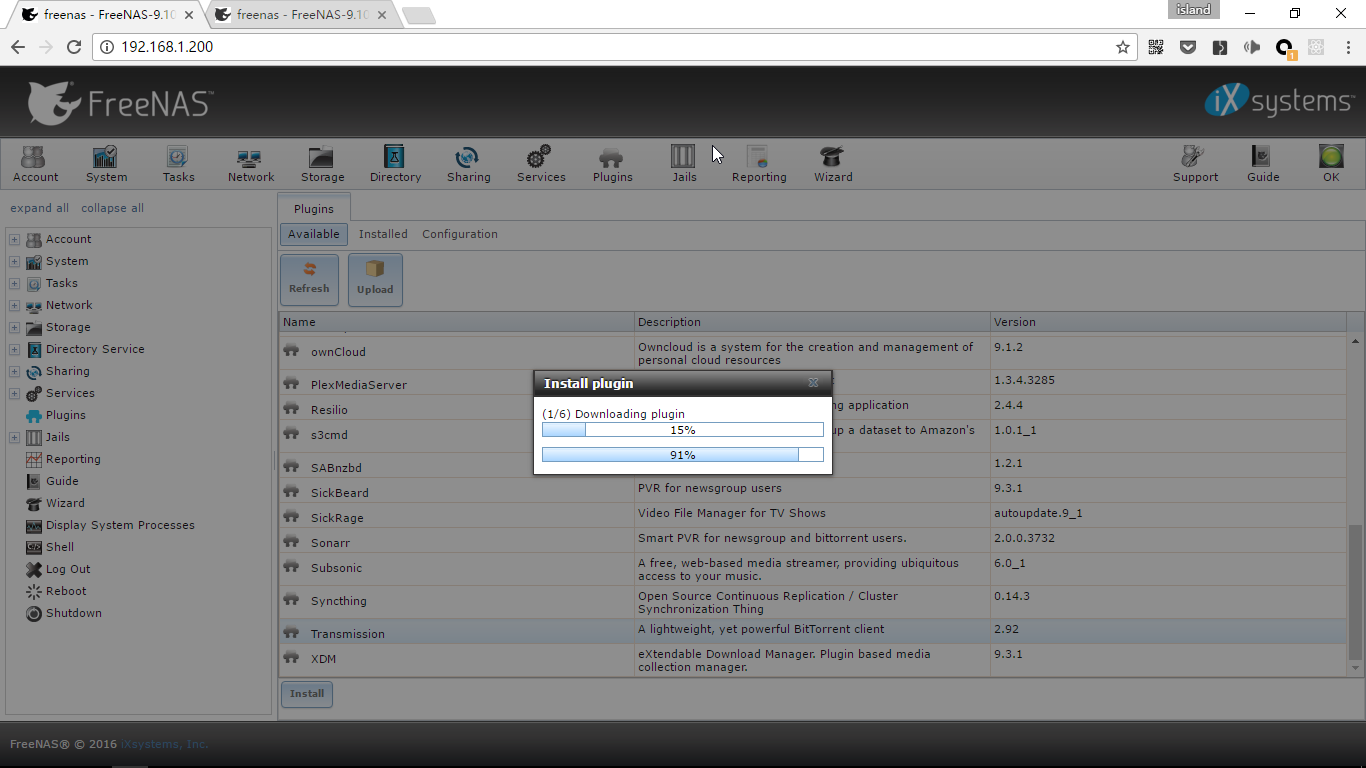Click the QR code extension icon

click(x=1156, y=47)
